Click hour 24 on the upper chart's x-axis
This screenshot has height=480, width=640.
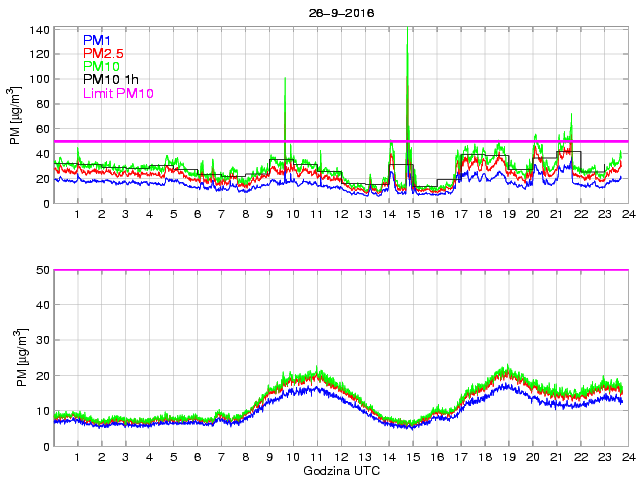point(629,214)
